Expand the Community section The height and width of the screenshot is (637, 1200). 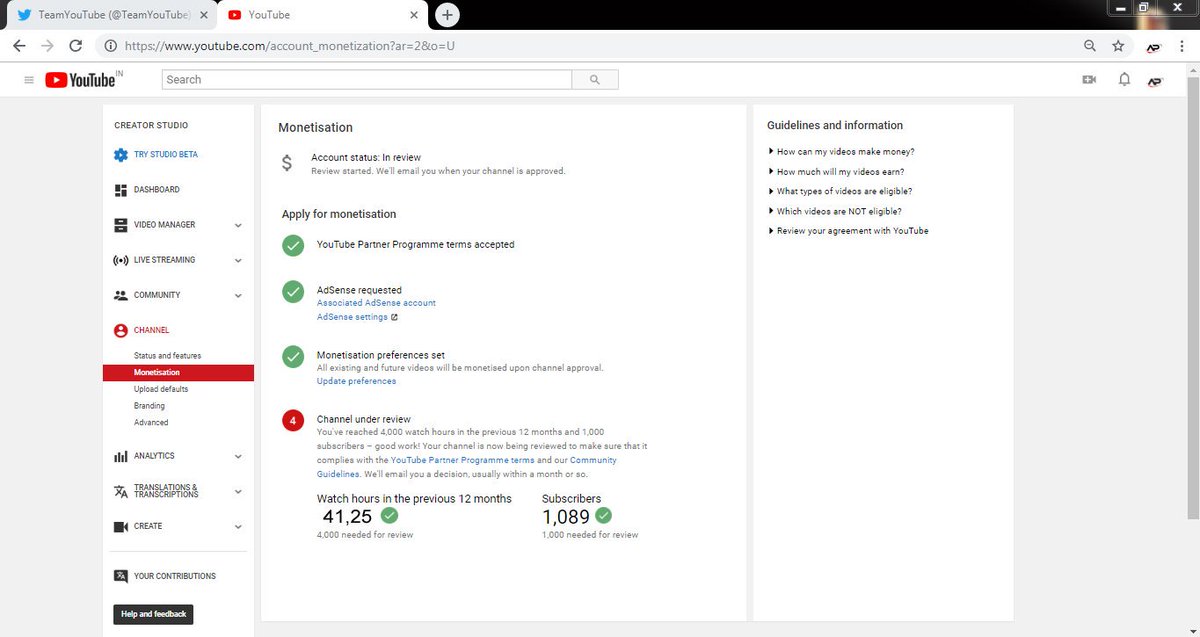pos(238,296)
